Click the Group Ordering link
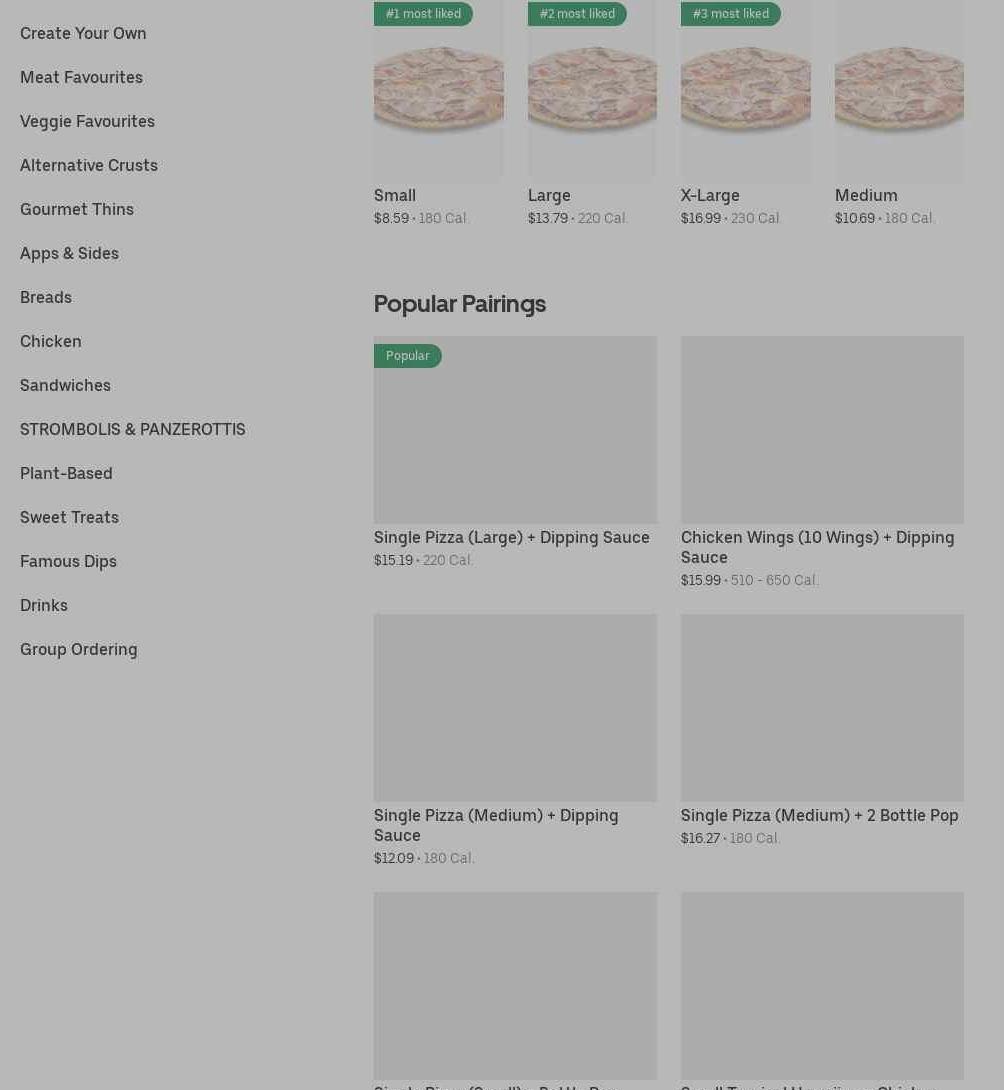Viewport: 1004px width, 1090px height. [79, 649]
